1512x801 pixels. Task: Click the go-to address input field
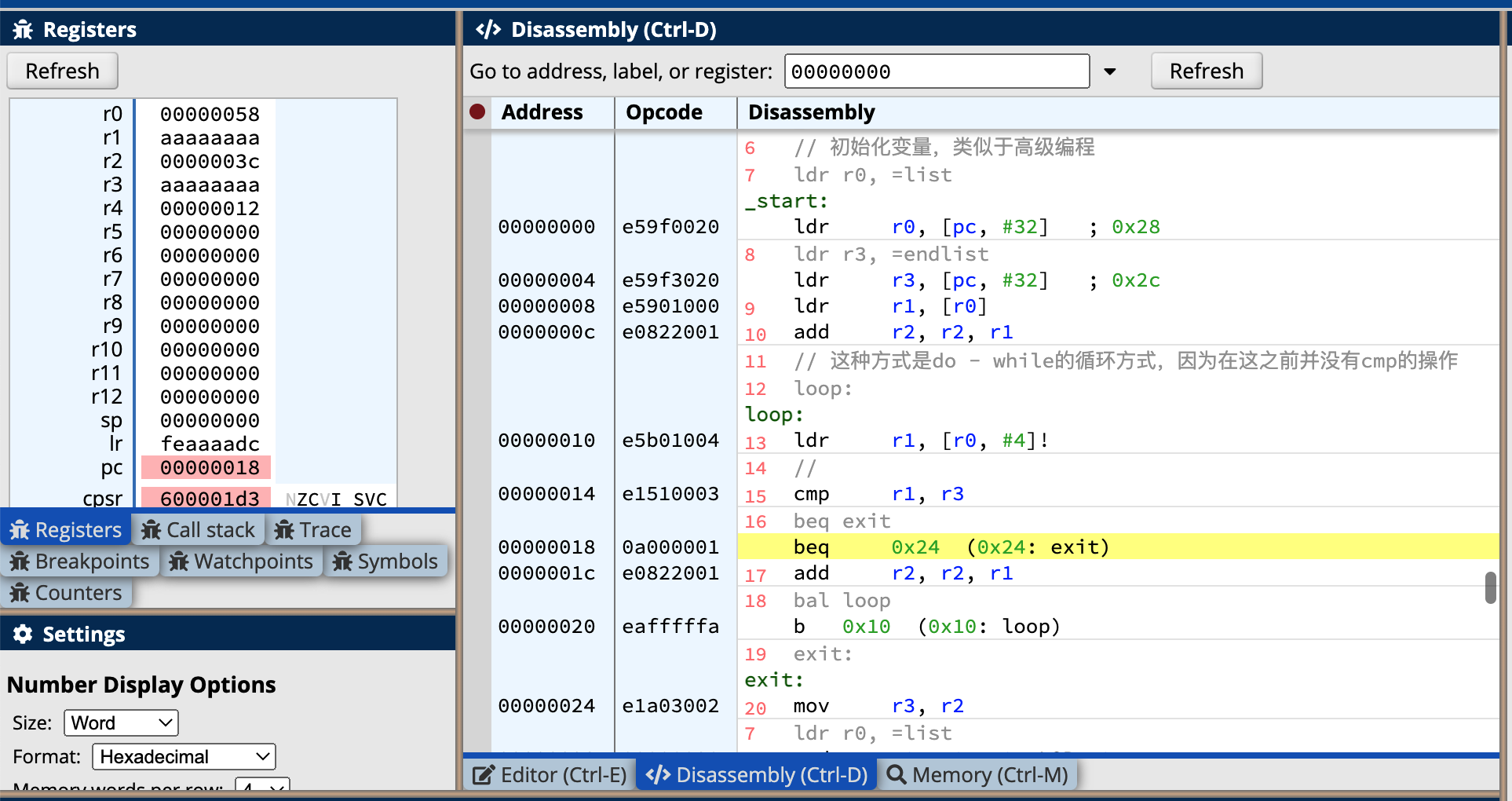tap(937, 71)
